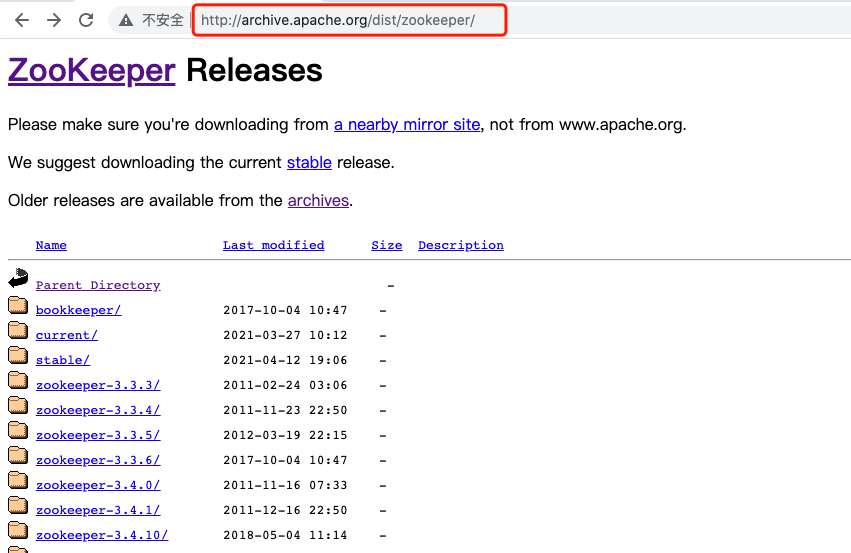Image resolution: width=851 pixels, height=553 pixels.
Task: Click the '不安全' security label
Action: (x=163, y=20)
